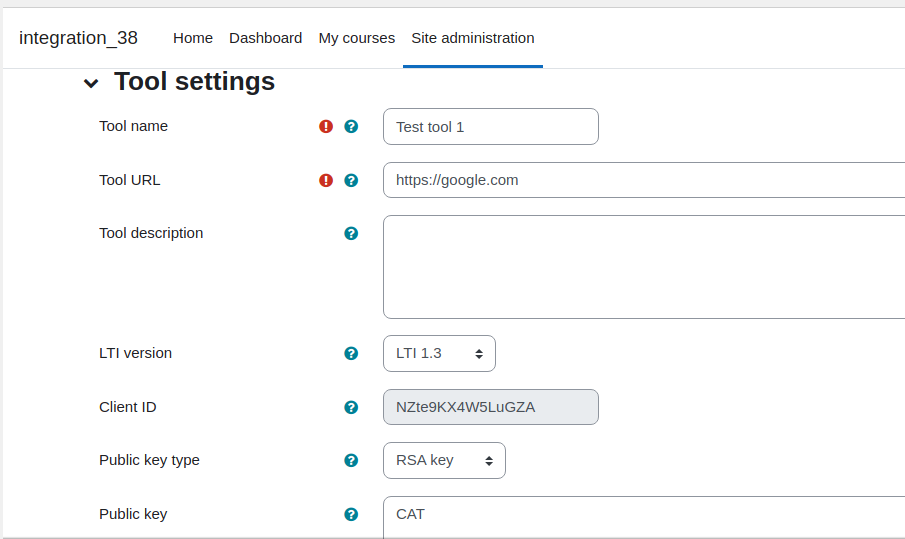Click the required icon next to Tool name

(x=326, y=126)
